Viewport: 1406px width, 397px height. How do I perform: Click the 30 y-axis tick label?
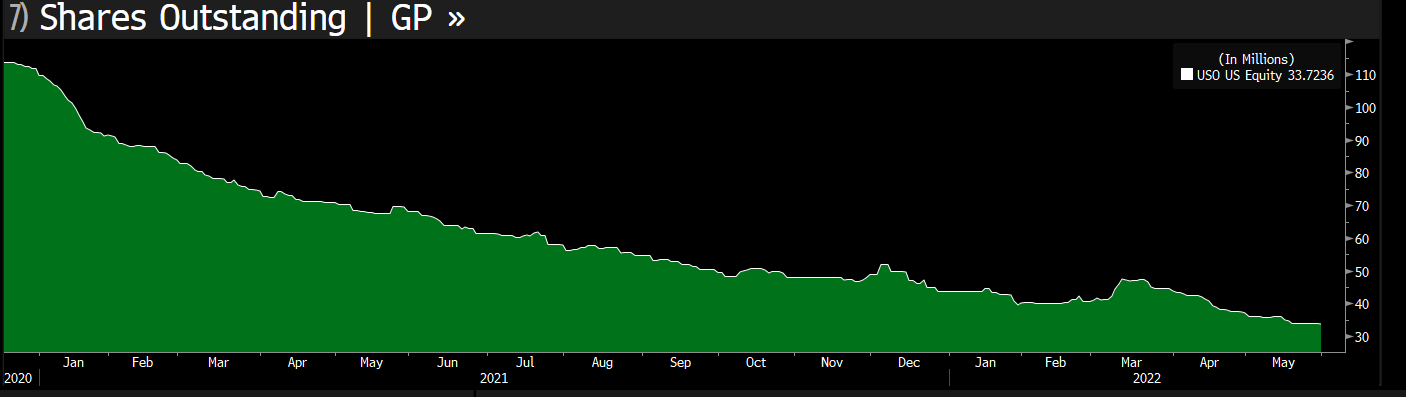coord(1363,337)
